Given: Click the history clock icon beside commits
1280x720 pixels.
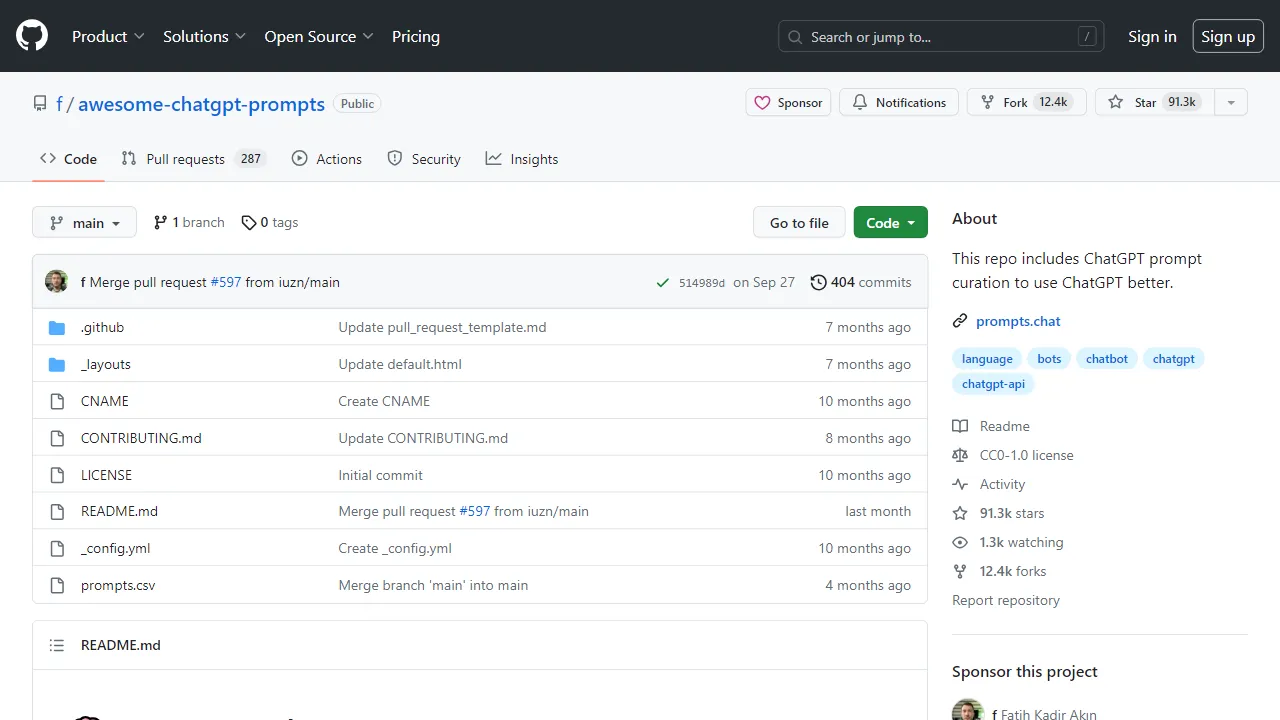Looking at the screenshot, I should (x=818, y=283).
